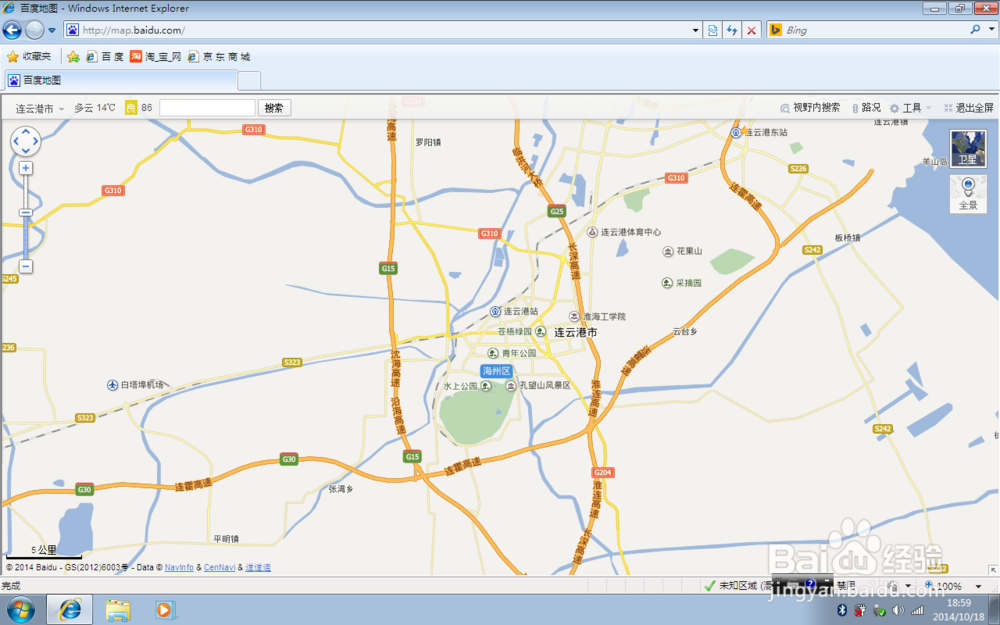This screenshot has width=1000, height=625.
Task: Click the 花果山 scenic spot marker
Action: [x=668, y=251]
